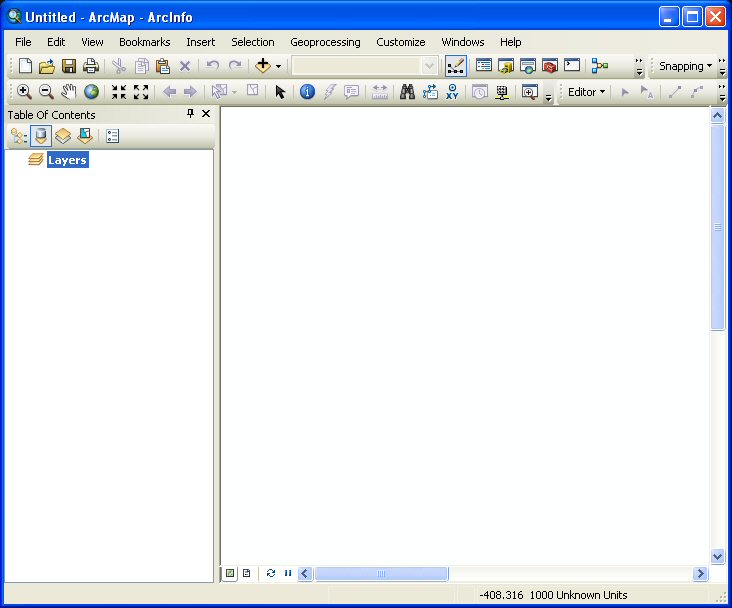This screenshot has height=608, width=732.
Task: Open the Selection menu
Action: tap(253, 42)
